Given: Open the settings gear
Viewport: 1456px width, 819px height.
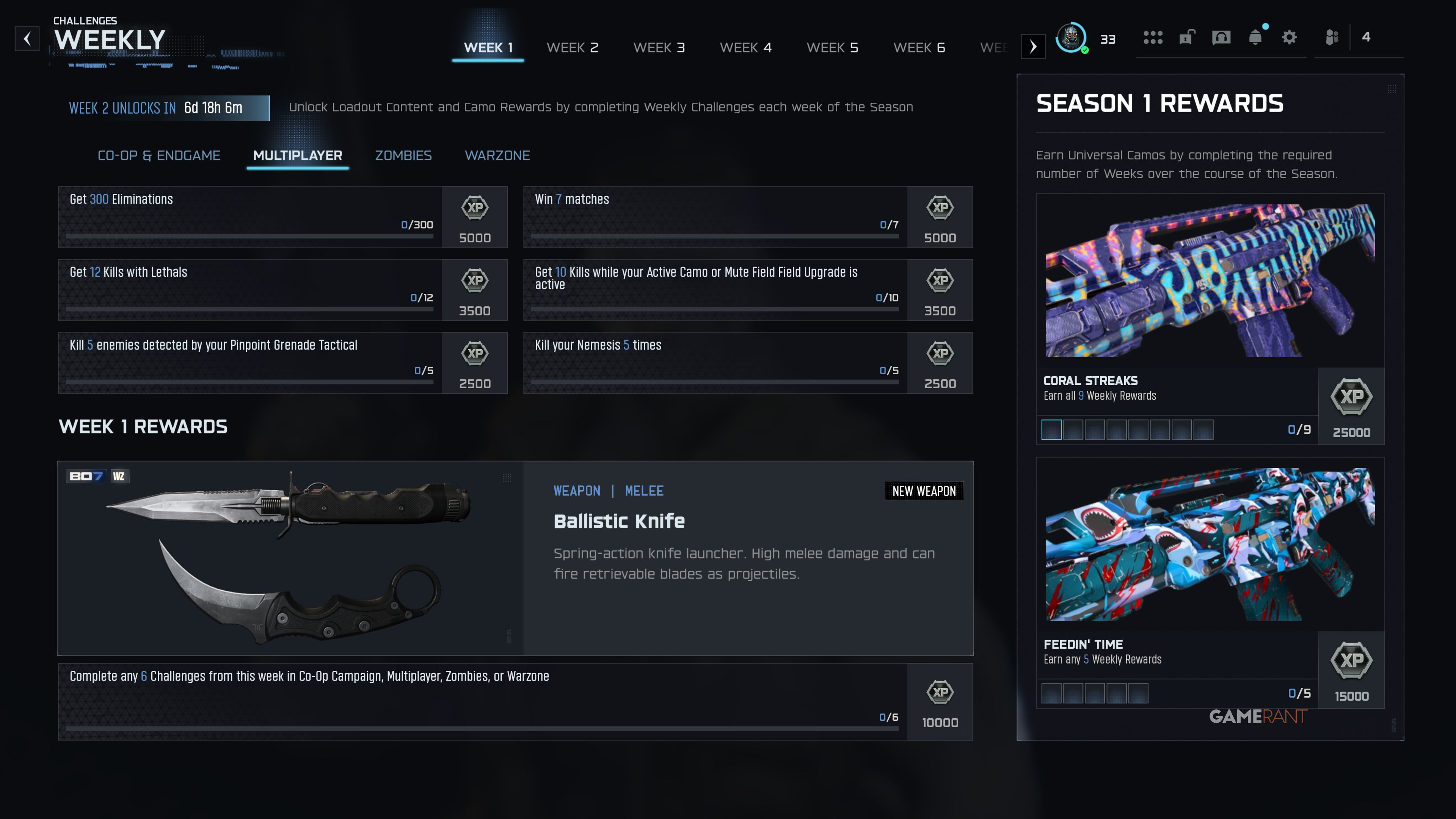Looking at the screenshot, I should pyautogui.click(x=1289, y=38).
